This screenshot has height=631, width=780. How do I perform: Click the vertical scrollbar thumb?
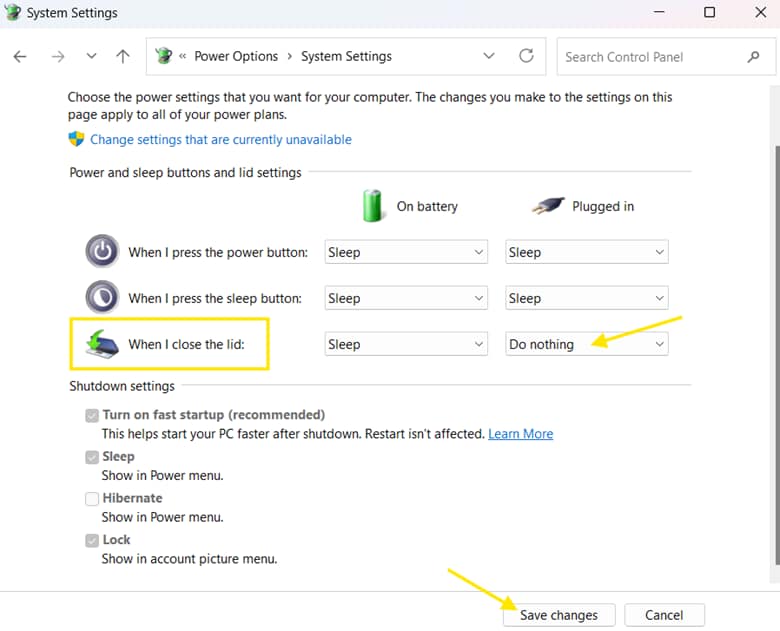click(x=778, y=355)
